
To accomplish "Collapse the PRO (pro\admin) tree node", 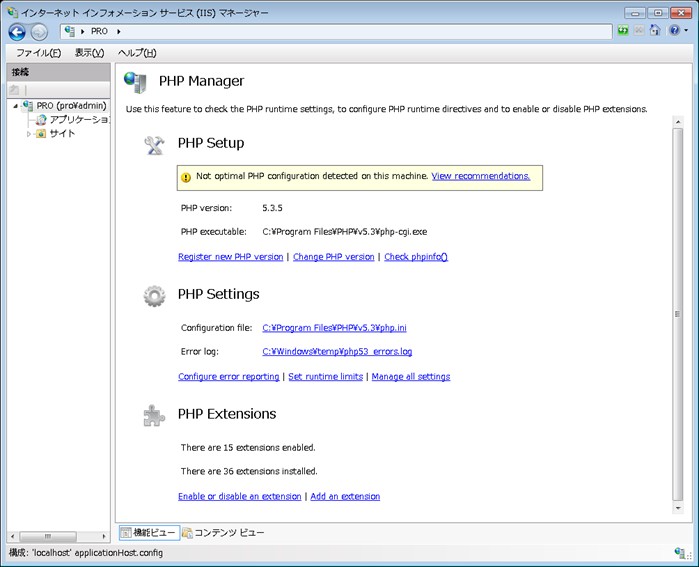I will (x=16, y=106).
